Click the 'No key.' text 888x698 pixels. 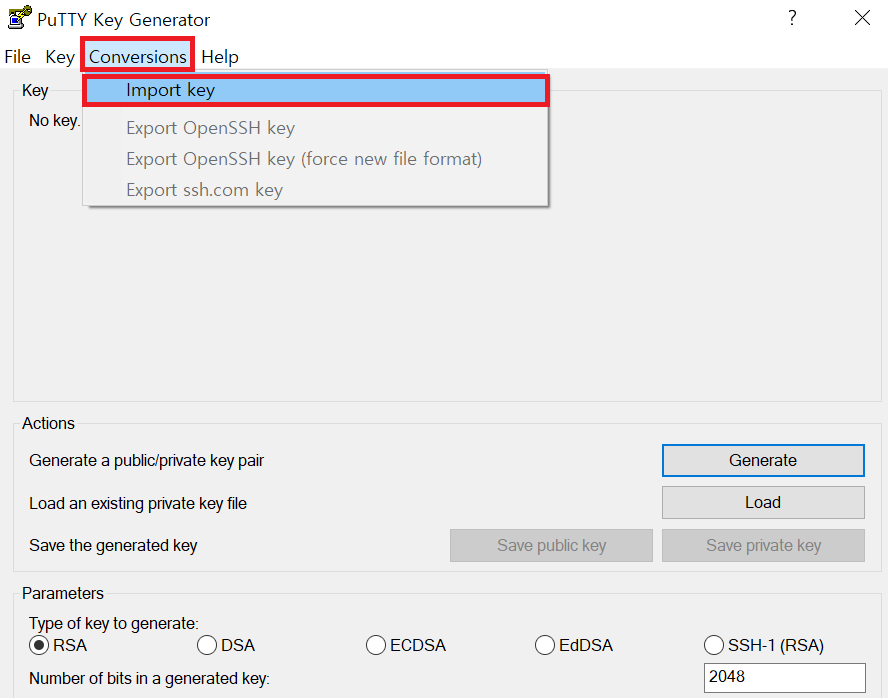(54, 121)
